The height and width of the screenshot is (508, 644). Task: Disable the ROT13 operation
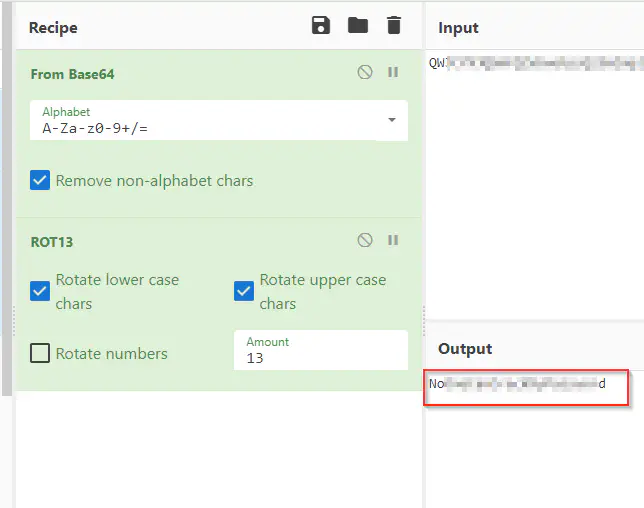(x=365, y=240)
